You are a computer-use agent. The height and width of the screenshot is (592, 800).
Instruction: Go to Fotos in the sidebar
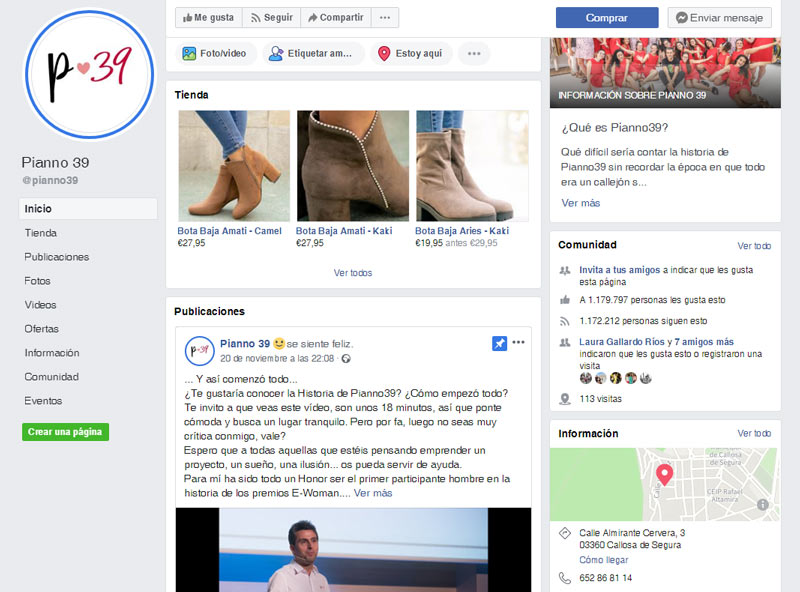tap(38, 281)
